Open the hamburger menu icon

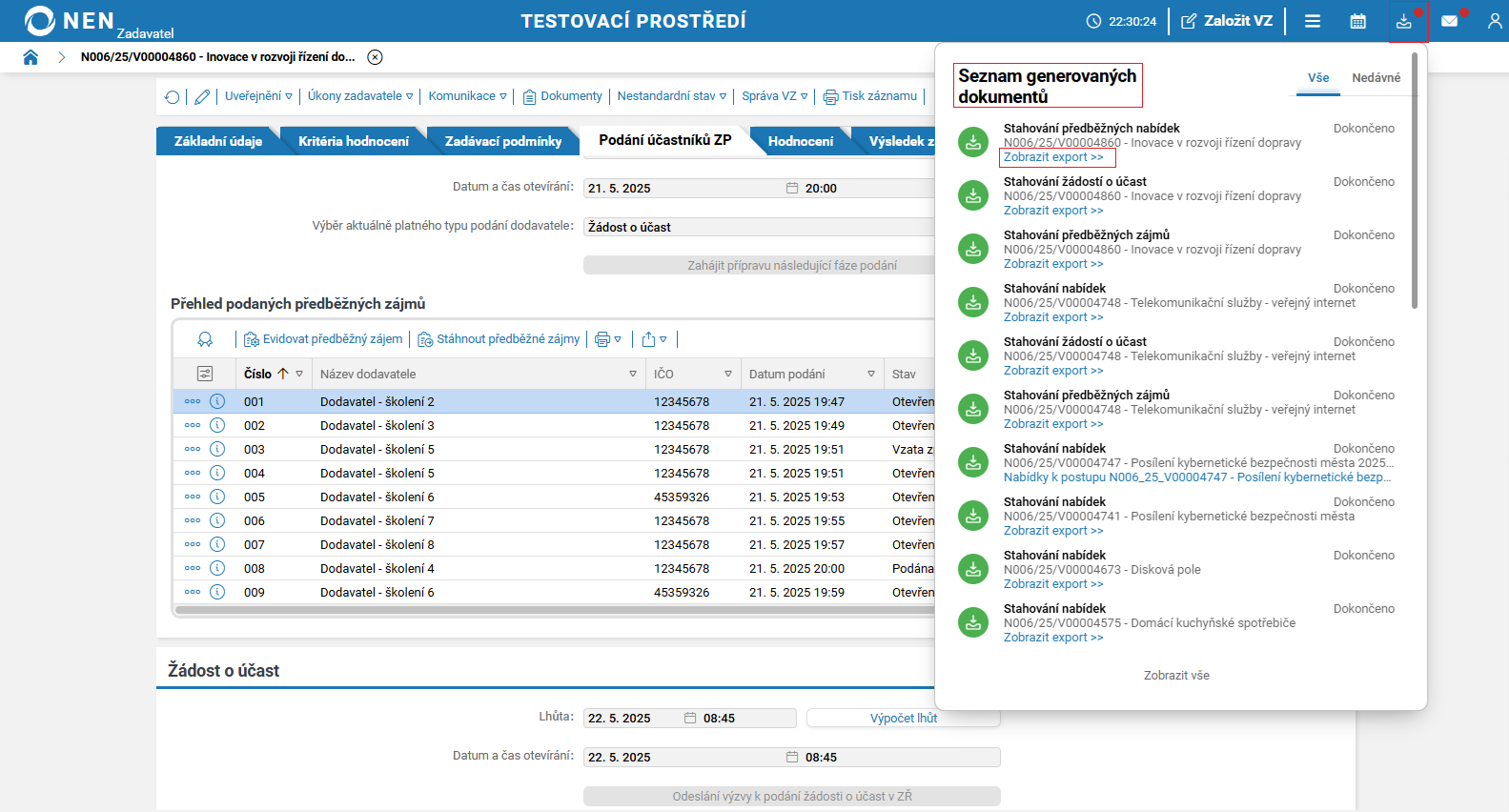pyautogui.click(x=1313, y=21)
